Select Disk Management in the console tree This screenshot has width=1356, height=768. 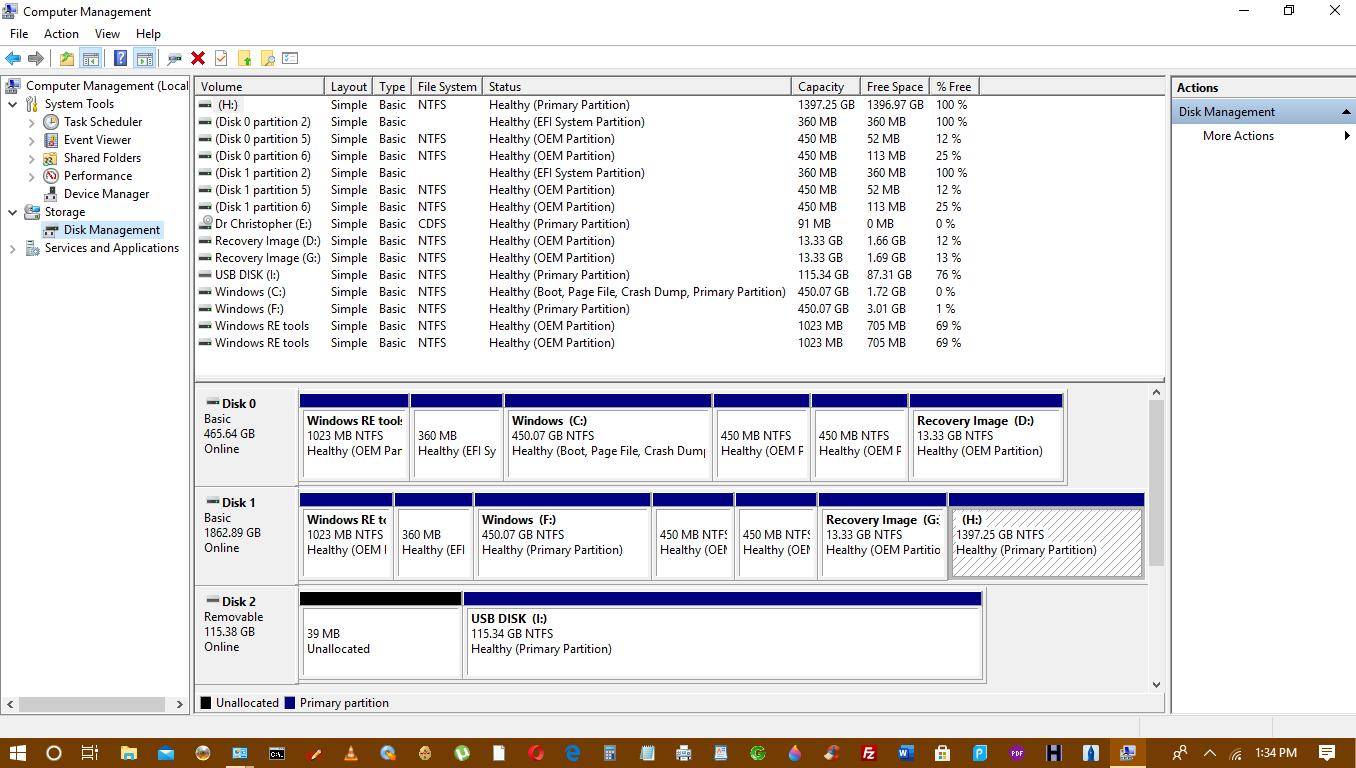111,230
